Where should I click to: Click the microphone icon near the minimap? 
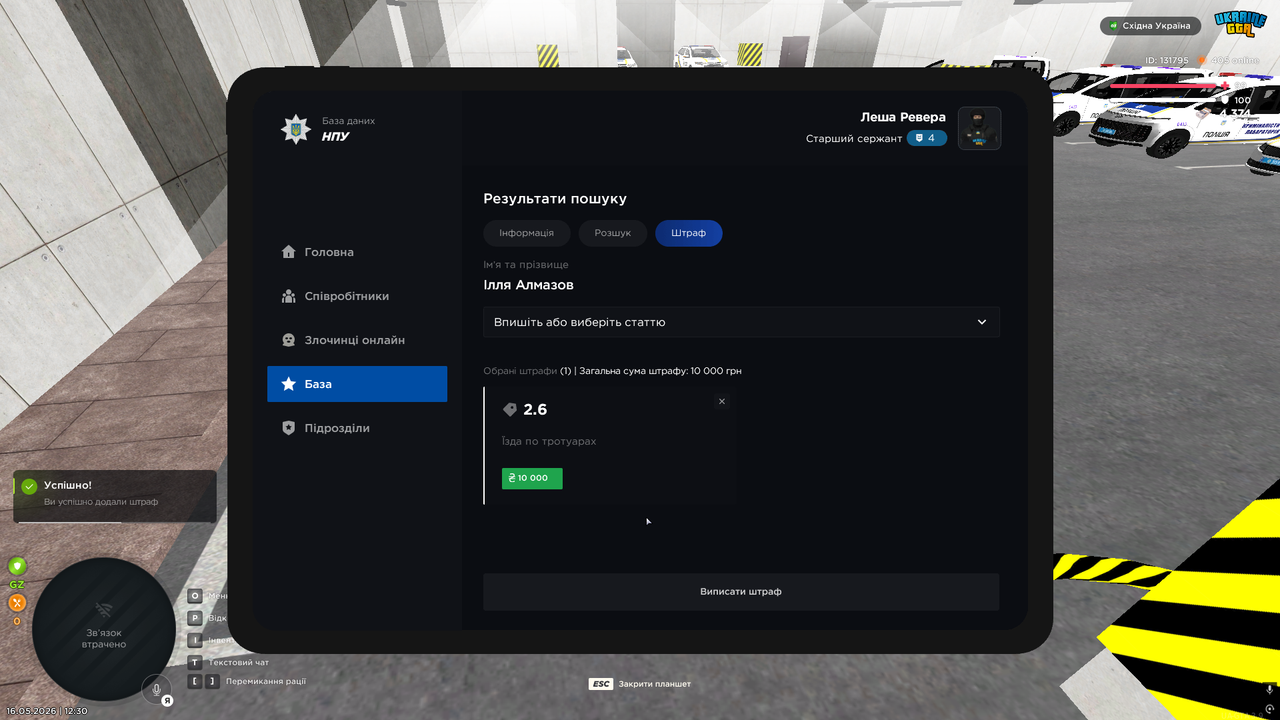coord(155,688)
